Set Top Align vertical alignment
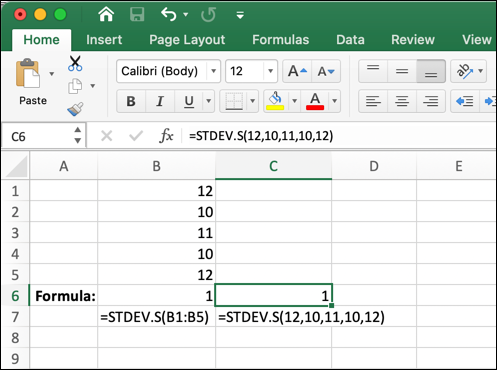This screenshot has width=497, height=370. click(x=373, y=71)
